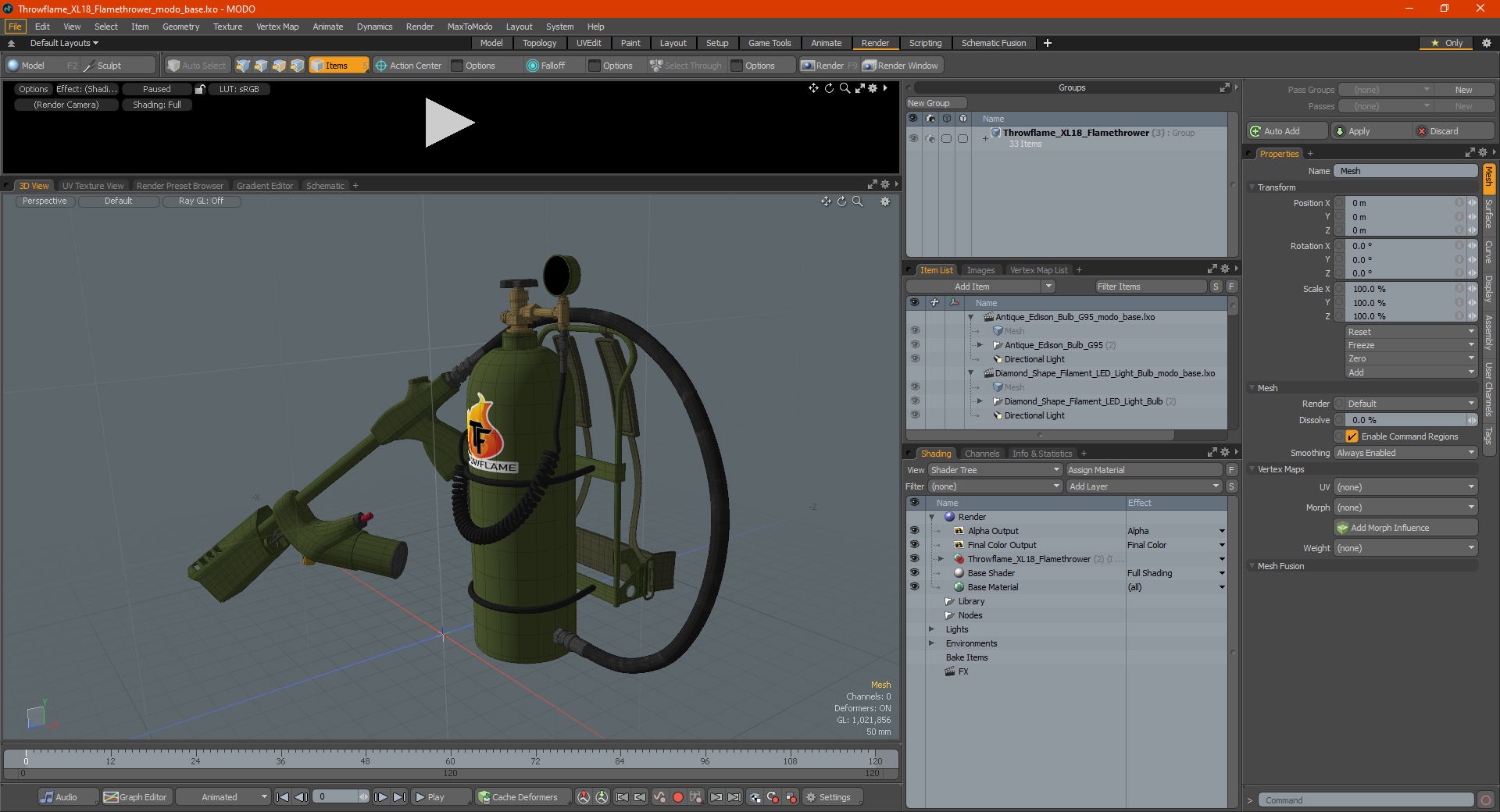Click the Auto Add button

point(1287,131)
